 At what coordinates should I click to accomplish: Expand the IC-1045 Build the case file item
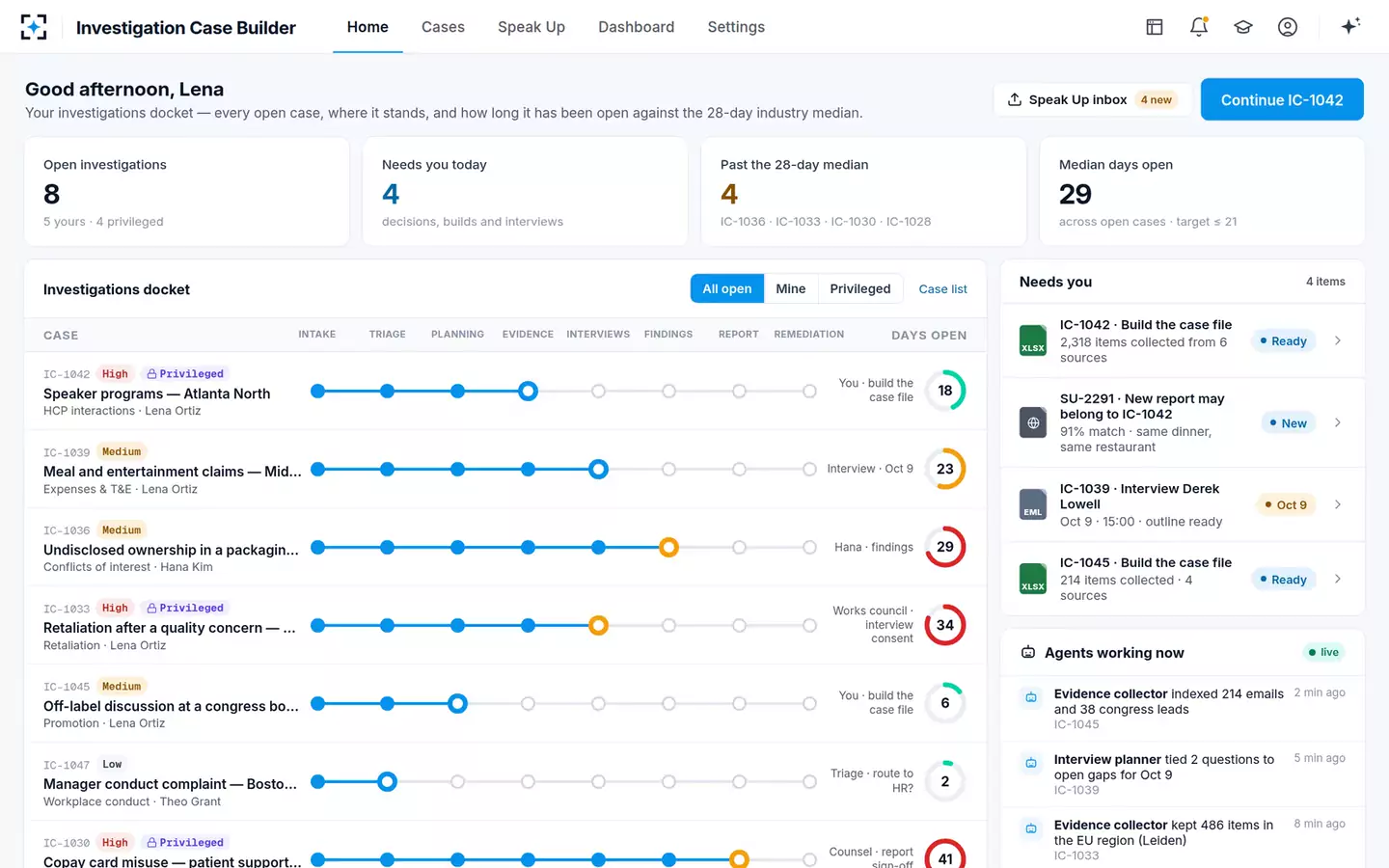coord(1338,579)
